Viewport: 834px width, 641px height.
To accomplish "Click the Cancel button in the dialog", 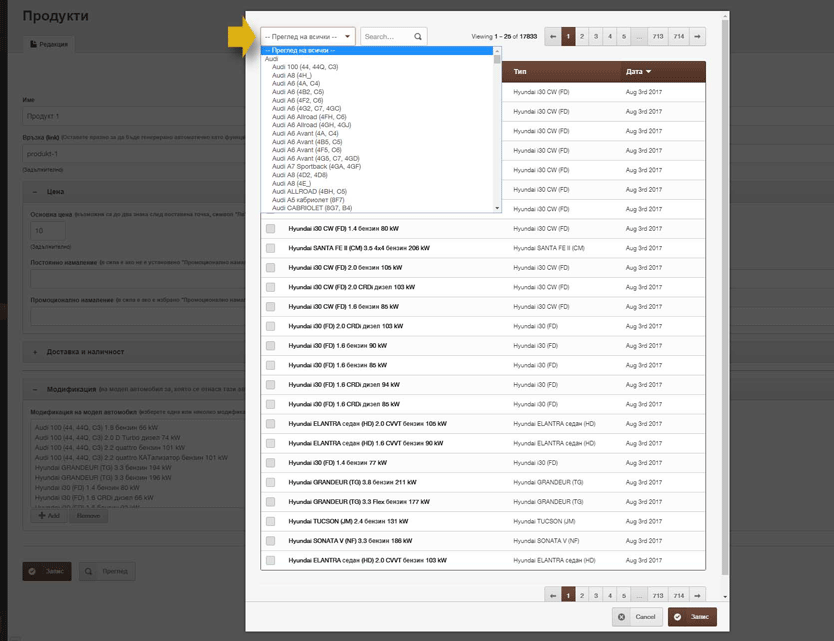I will coord(637,617).
